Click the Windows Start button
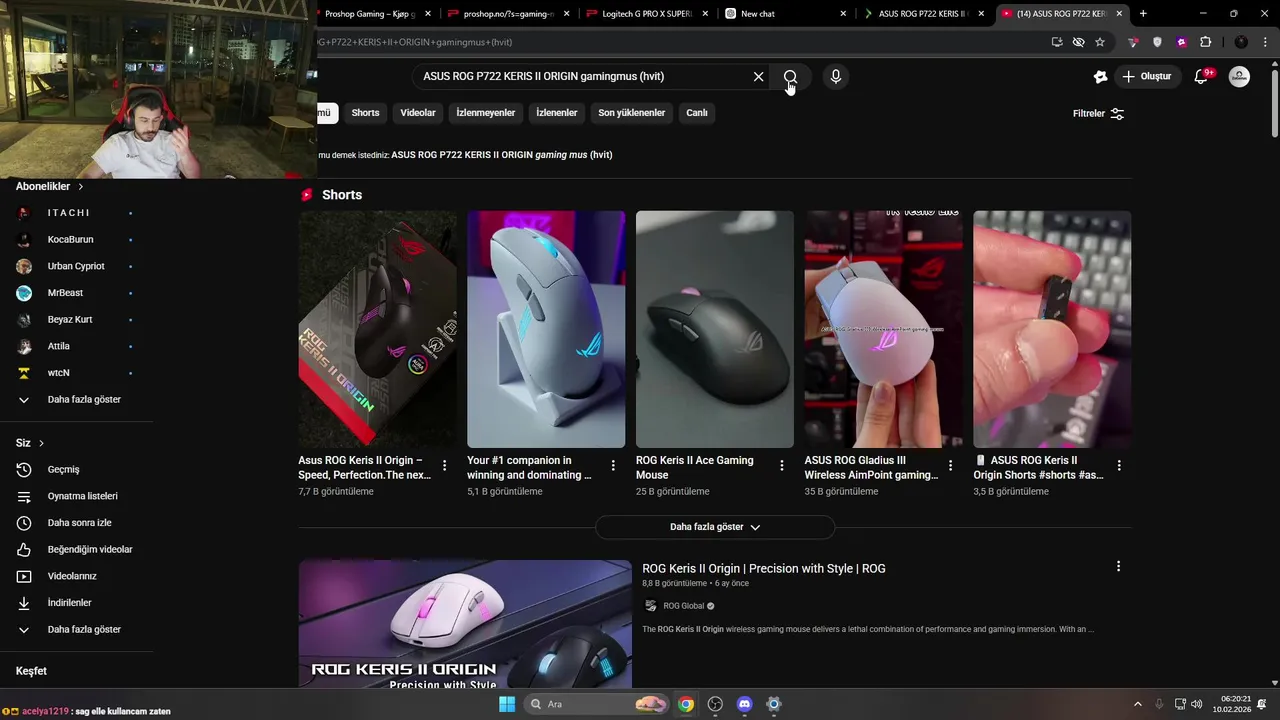Screen dimensions: 1280x720 tap(507, 704)
